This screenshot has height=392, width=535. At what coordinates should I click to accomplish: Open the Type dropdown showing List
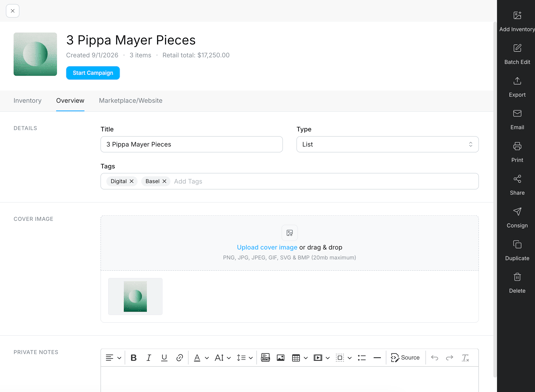pyautogui.click(x=387, y=144)
